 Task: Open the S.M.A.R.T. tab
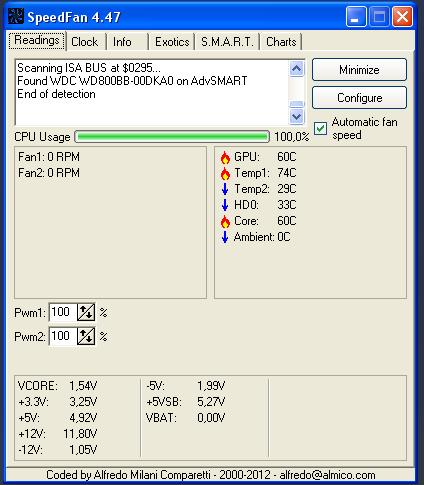(227, 42)
